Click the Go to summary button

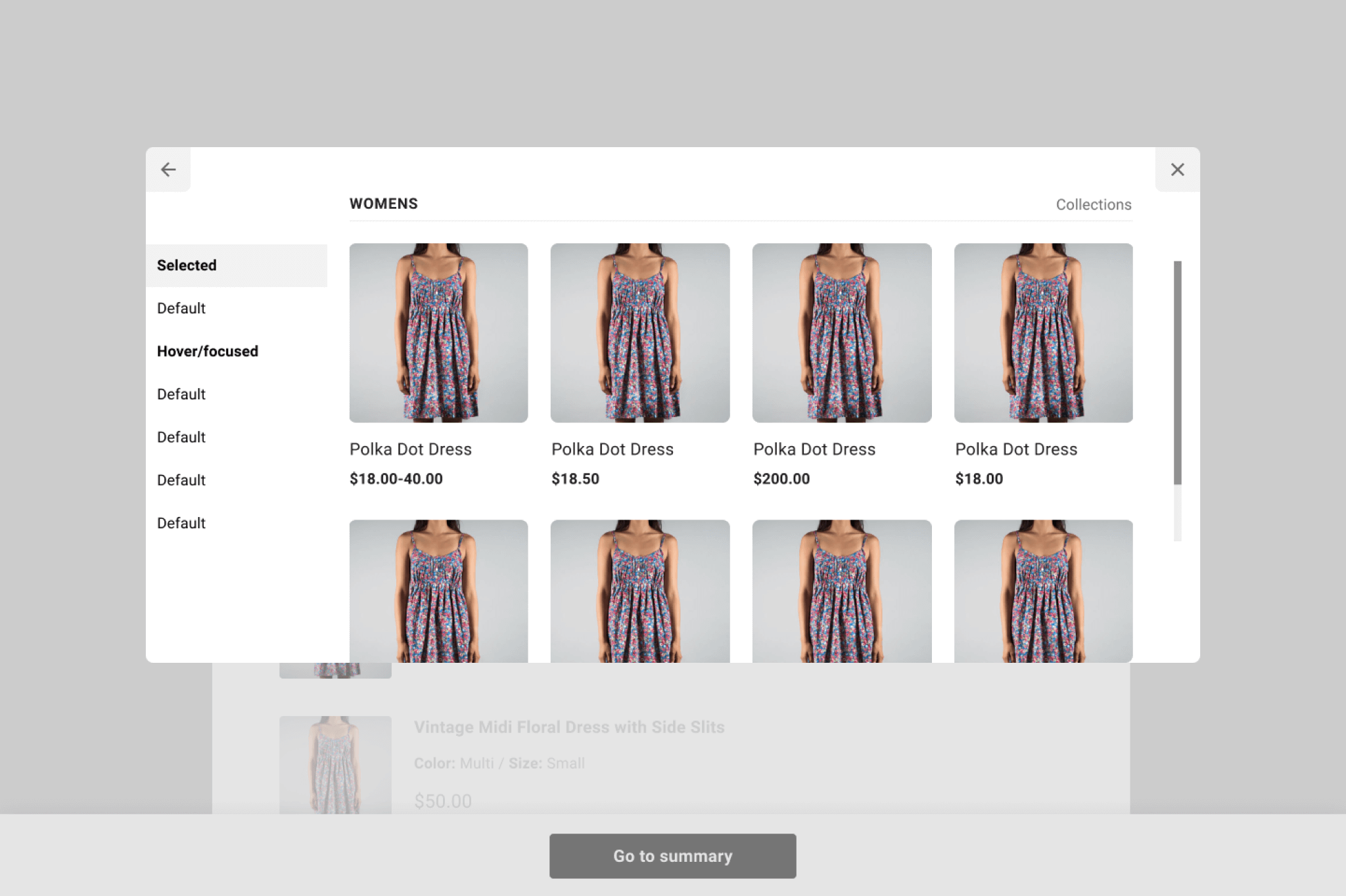click(672, 856)
